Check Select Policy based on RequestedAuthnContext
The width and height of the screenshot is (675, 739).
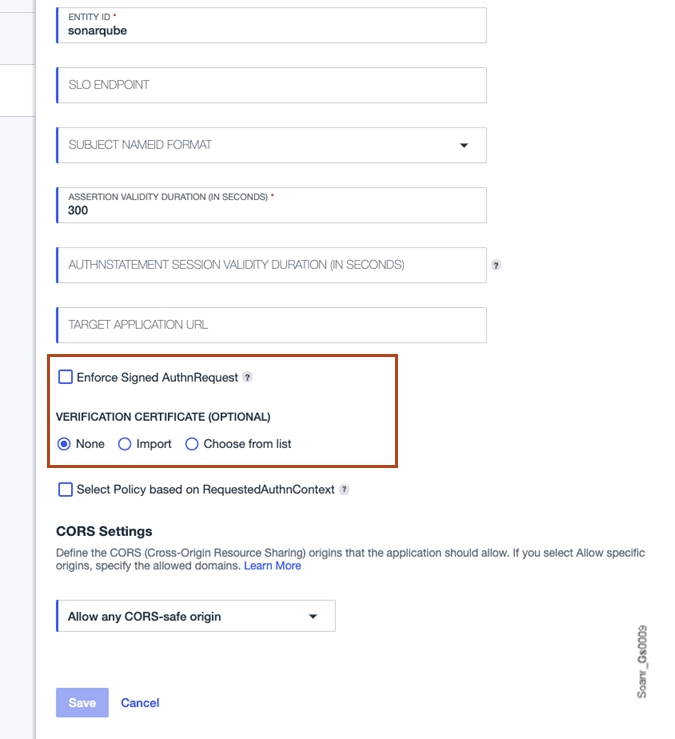tap(66, 489)
